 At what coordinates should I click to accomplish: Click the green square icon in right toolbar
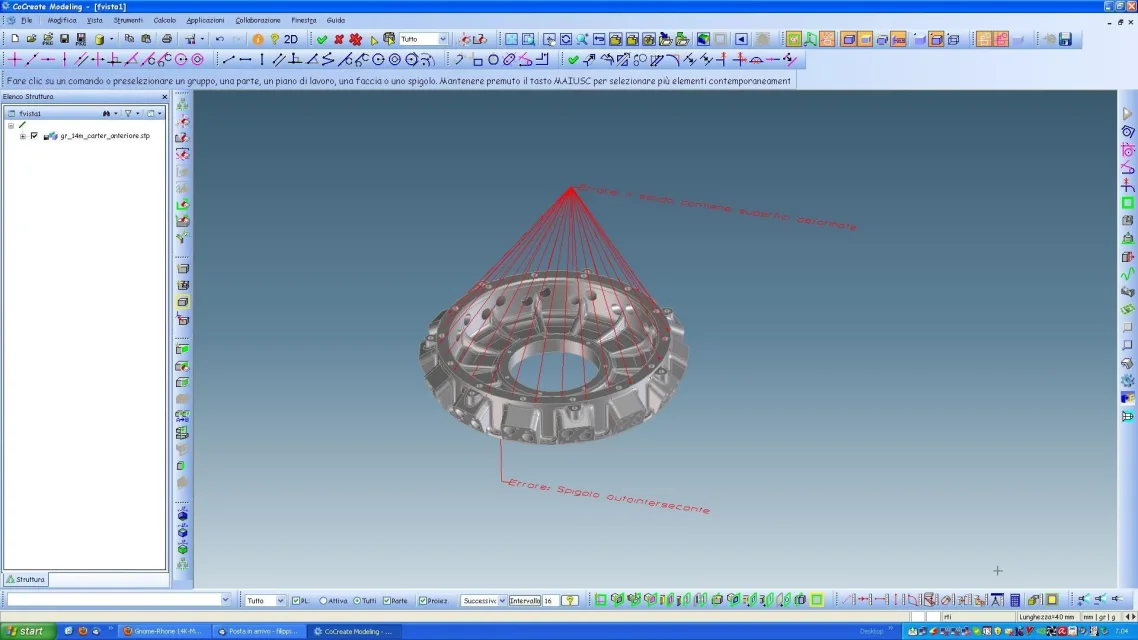pyautogui.click(x=1128, y=203)
